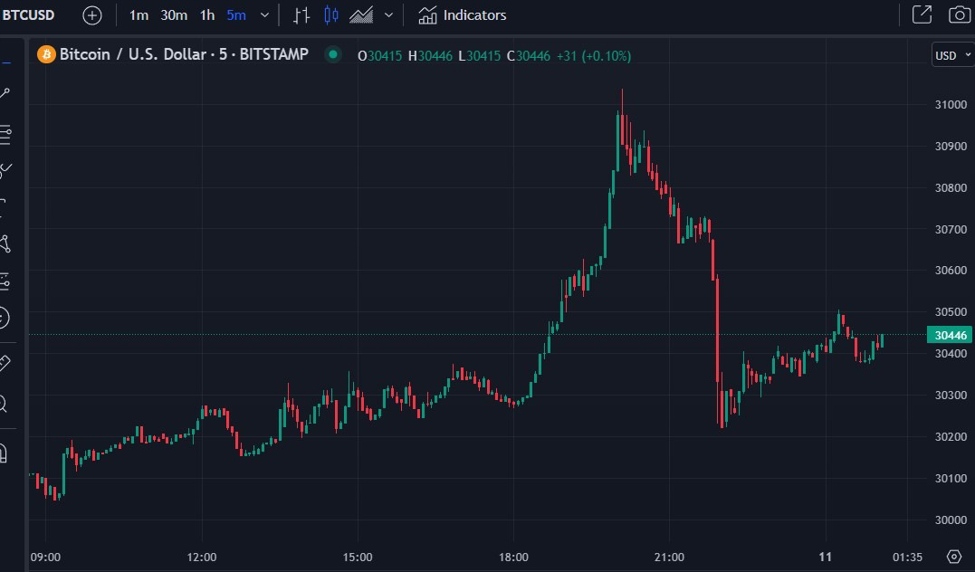The image size is (975, 572).
Task: Click the 30100 price axis label
Action: (951, 479)
